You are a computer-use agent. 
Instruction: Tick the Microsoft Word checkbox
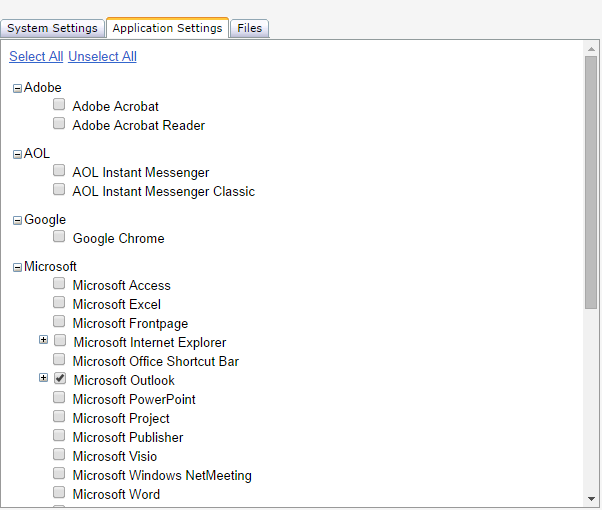[59, 492]
